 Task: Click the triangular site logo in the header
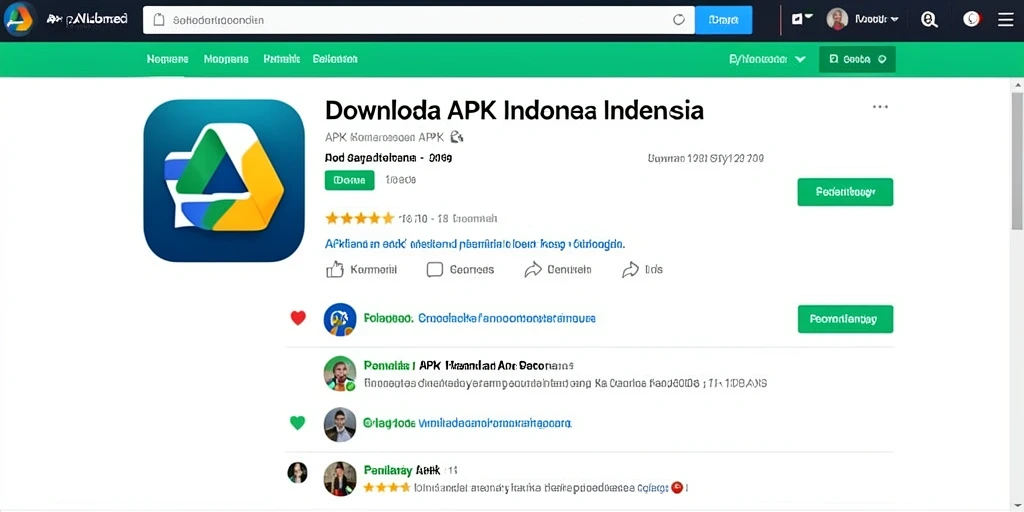(x=18, y=20)
